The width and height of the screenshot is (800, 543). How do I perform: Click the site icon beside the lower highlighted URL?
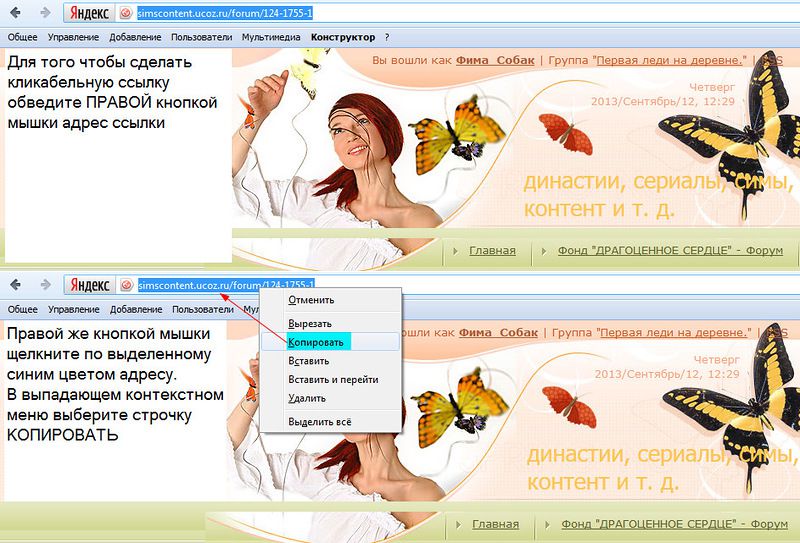coord(126,286)
